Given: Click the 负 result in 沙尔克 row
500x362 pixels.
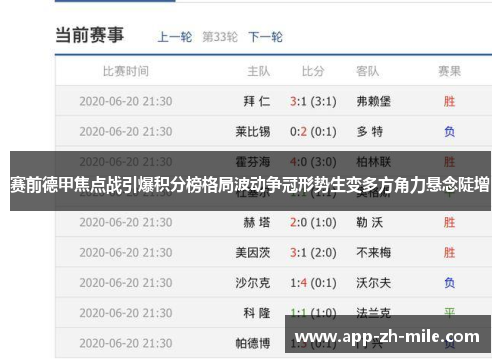Looking at the screenshot, I should [449, 283].
